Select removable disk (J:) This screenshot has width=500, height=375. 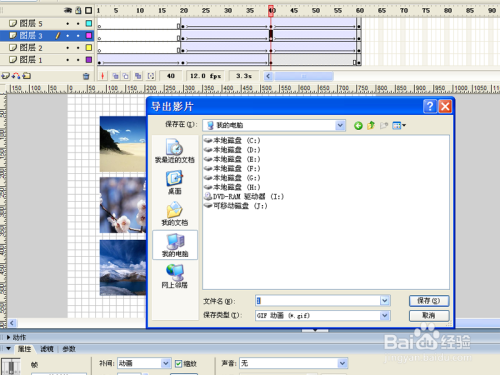pos(236,206)
